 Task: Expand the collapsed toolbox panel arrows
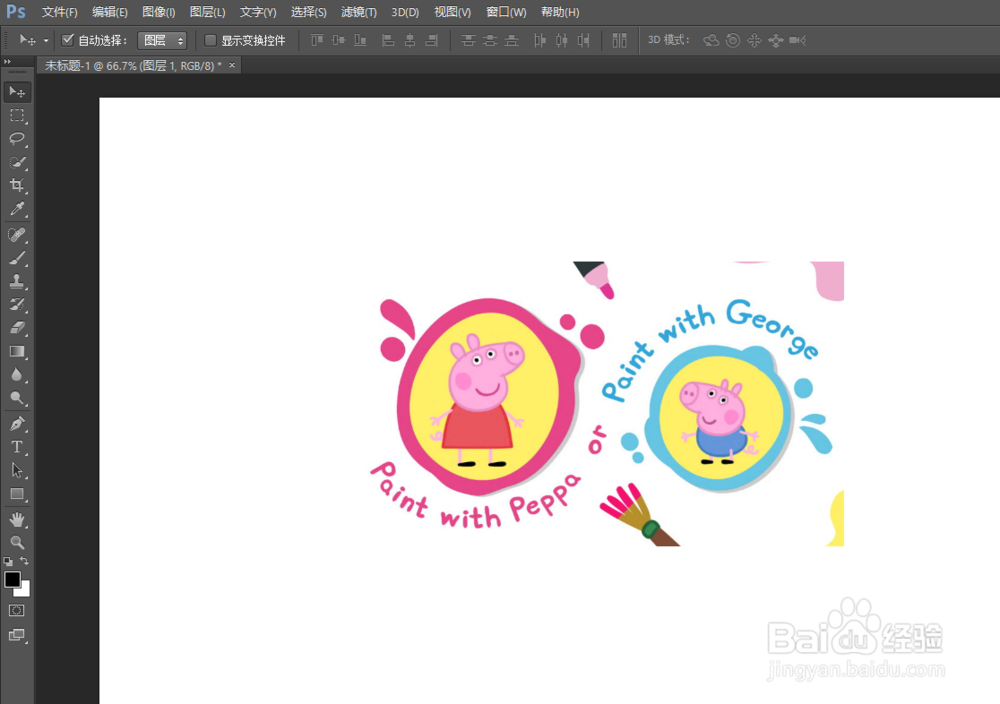[7, 61]
